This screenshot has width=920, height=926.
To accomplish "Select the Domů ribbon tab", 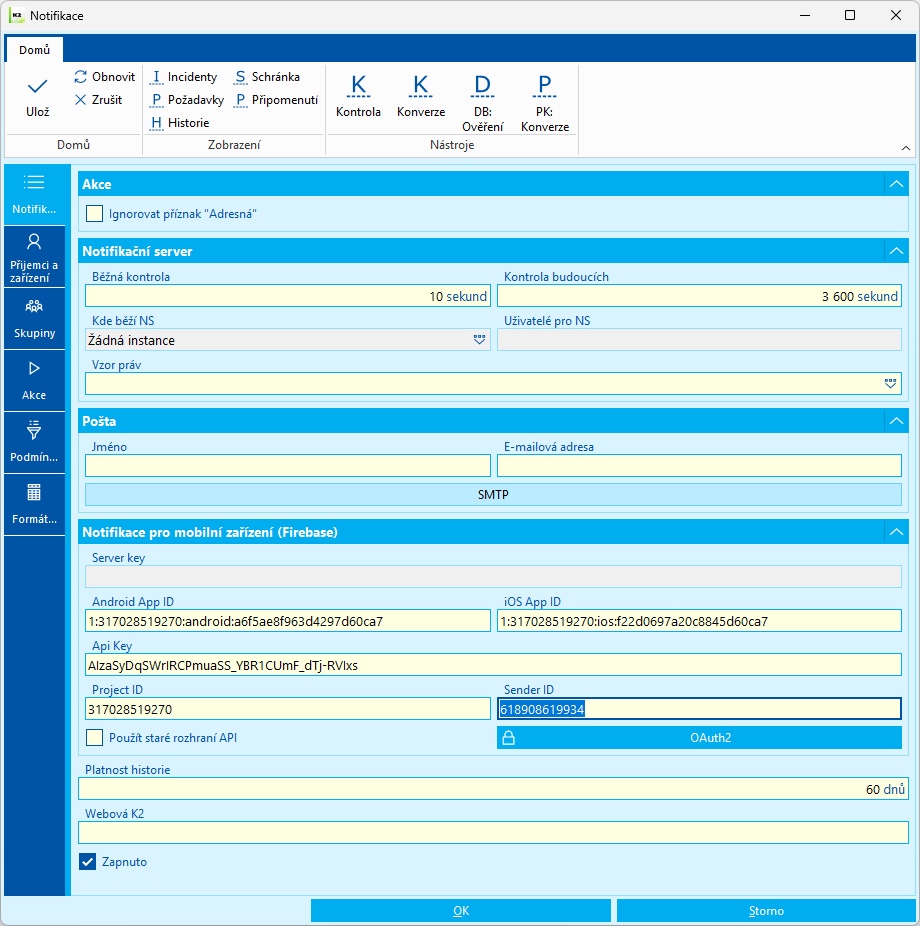I will pyautogui.click(x=34, y=50).
